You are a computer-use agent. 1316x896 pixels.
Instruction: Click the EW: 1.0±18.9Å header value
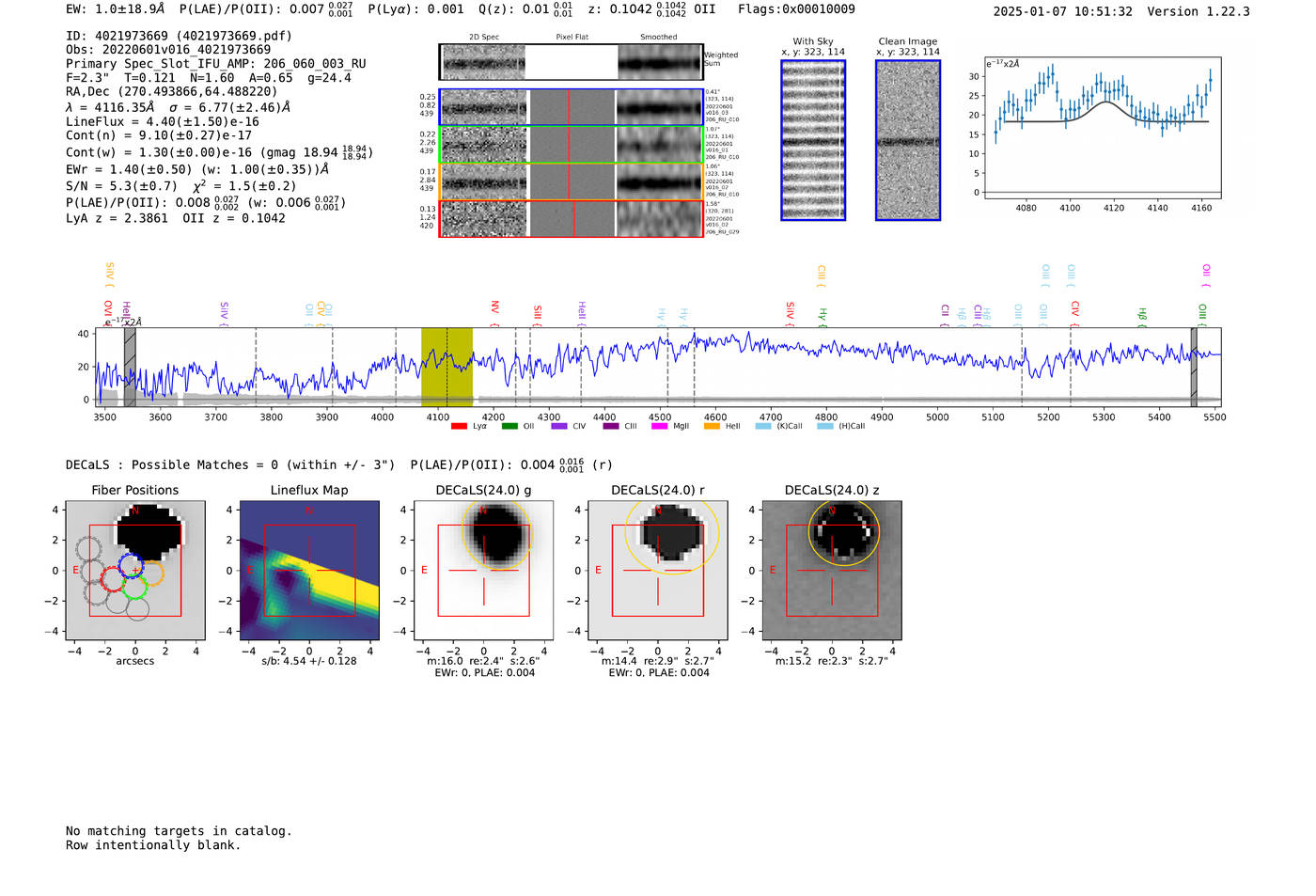[115, 9]
